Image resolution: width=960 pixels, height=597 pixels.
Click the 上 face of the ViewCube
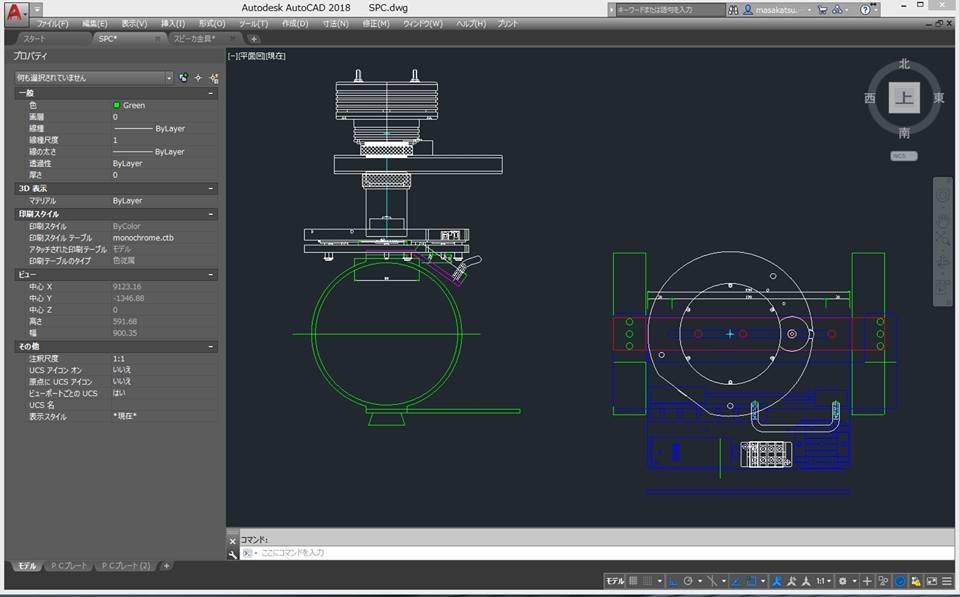(x=904, y=97)
